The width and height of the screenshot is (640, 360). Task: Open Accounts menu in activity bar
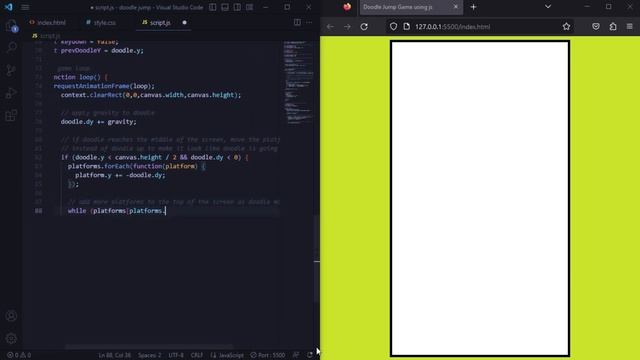coord(11,316)
